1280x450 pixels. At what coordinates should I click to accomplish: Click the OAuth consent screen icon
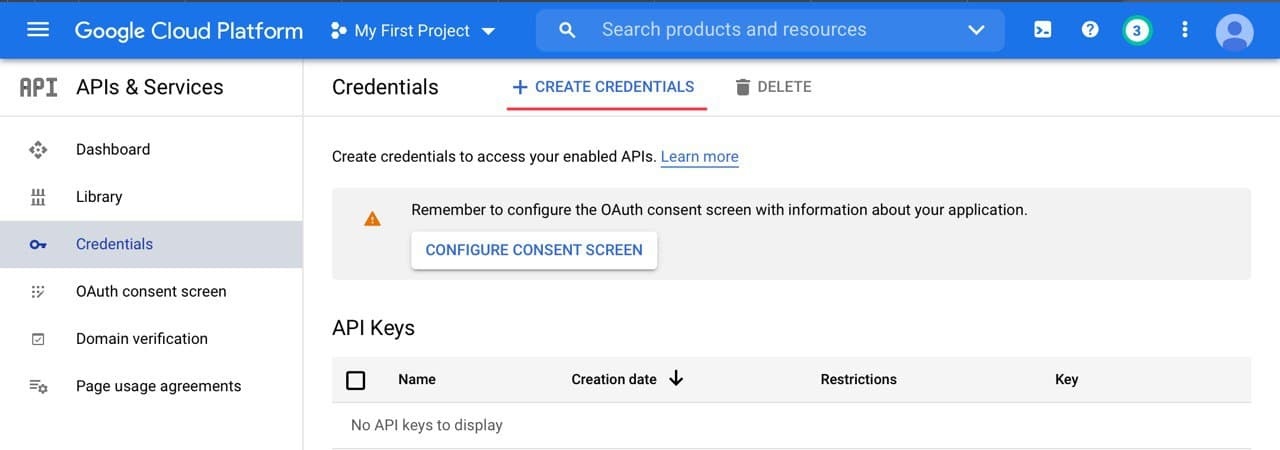(x=38, y=292)
